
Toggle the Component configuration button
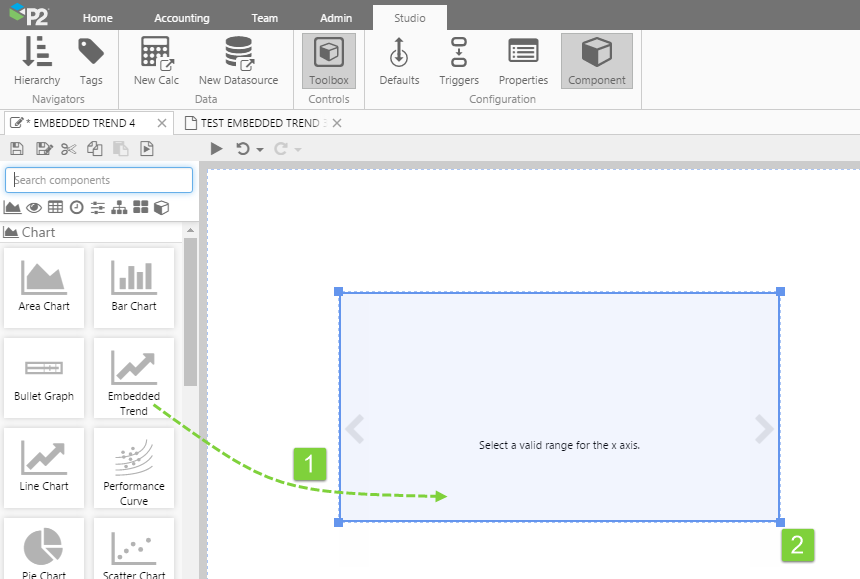(x=597, y=61)
